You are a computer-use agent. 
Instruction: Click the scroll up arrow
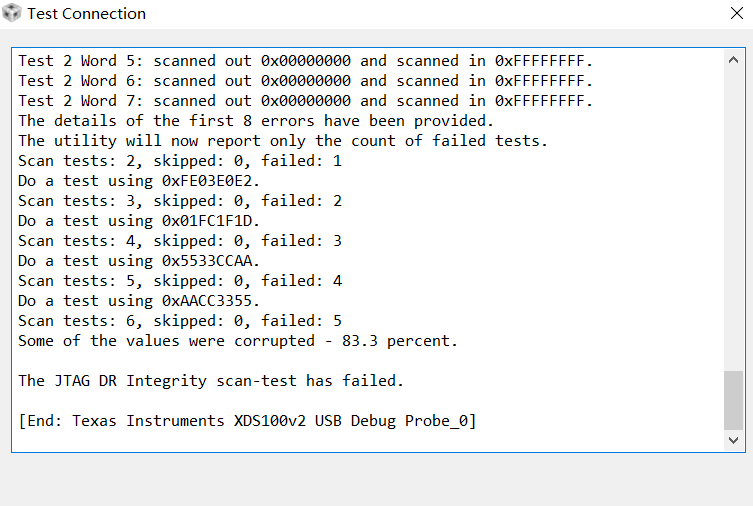(734, 59)
